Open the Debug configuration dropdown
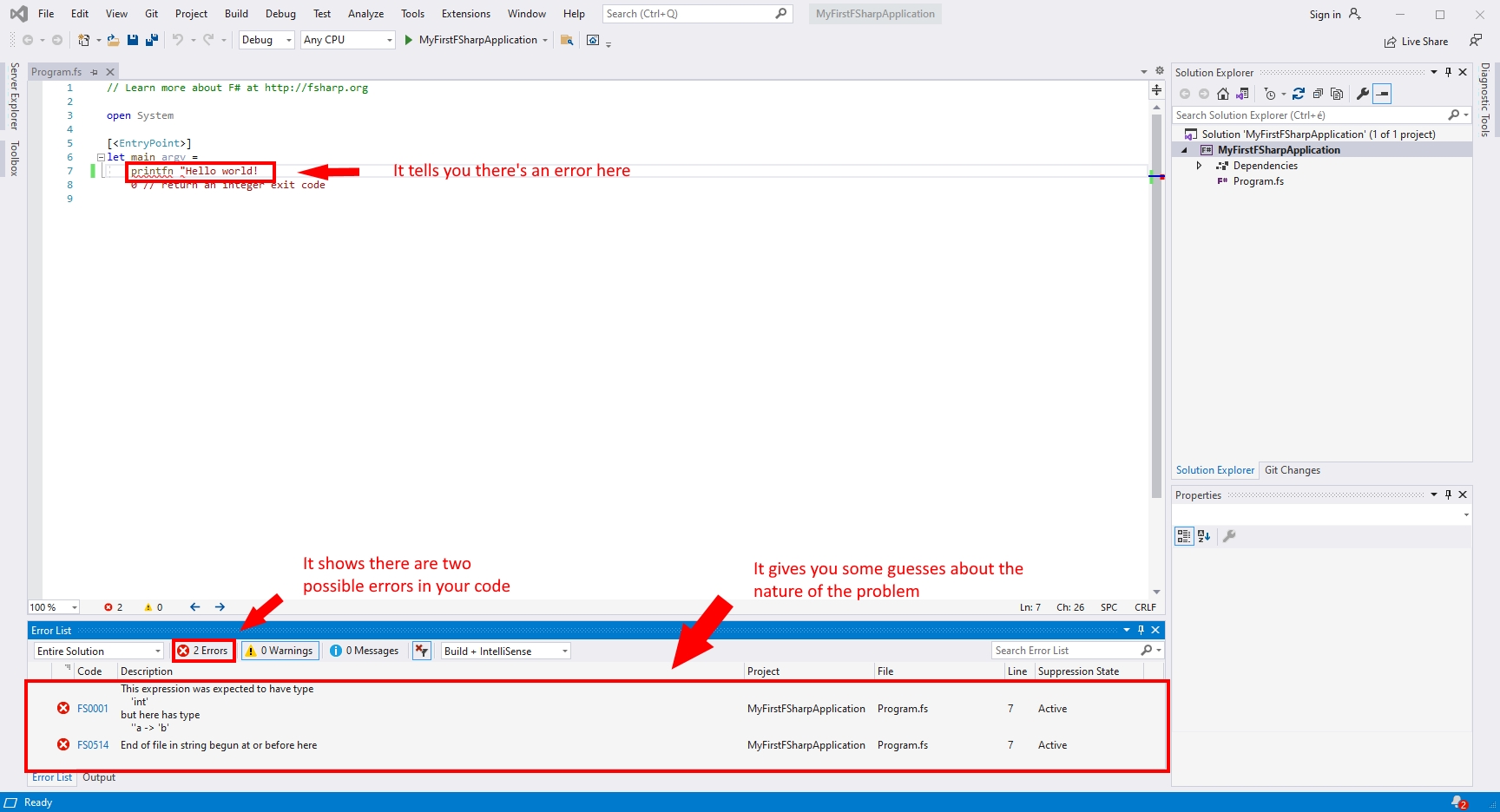 point(266,40)
